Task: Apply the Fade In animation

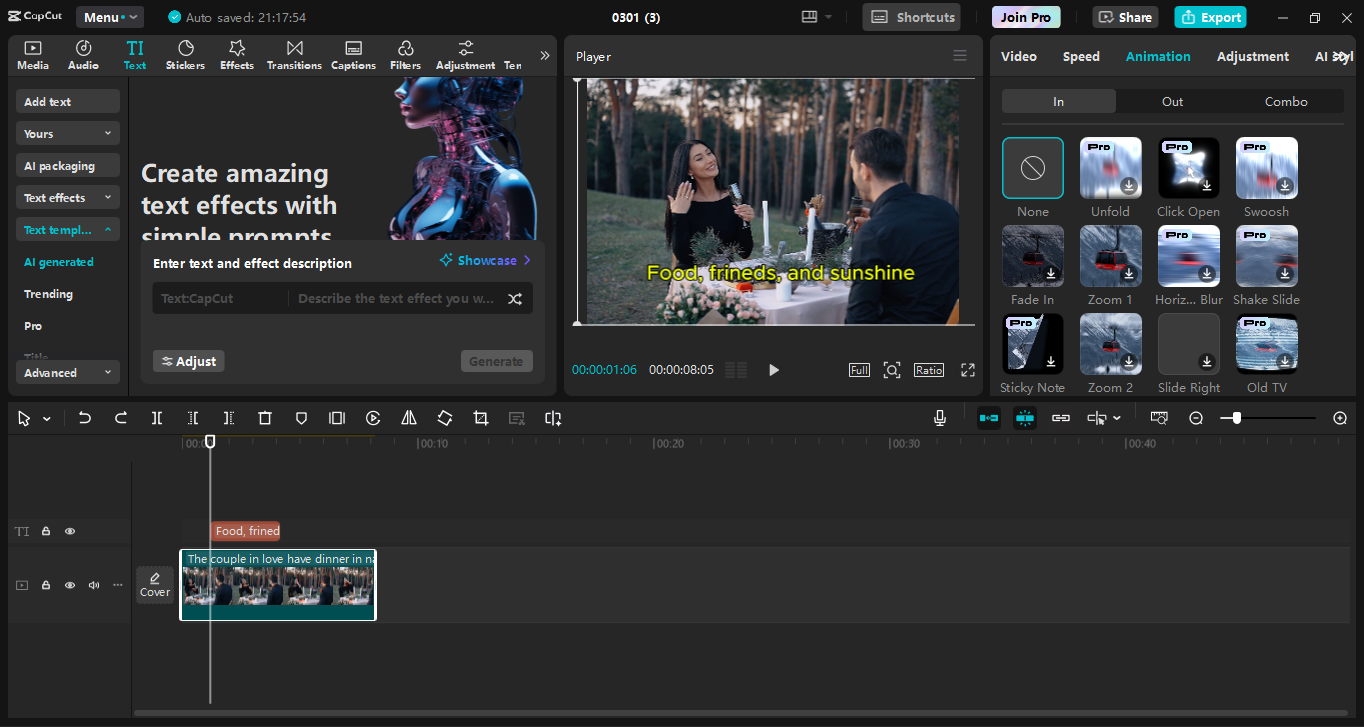Action: coord(1032,256)
